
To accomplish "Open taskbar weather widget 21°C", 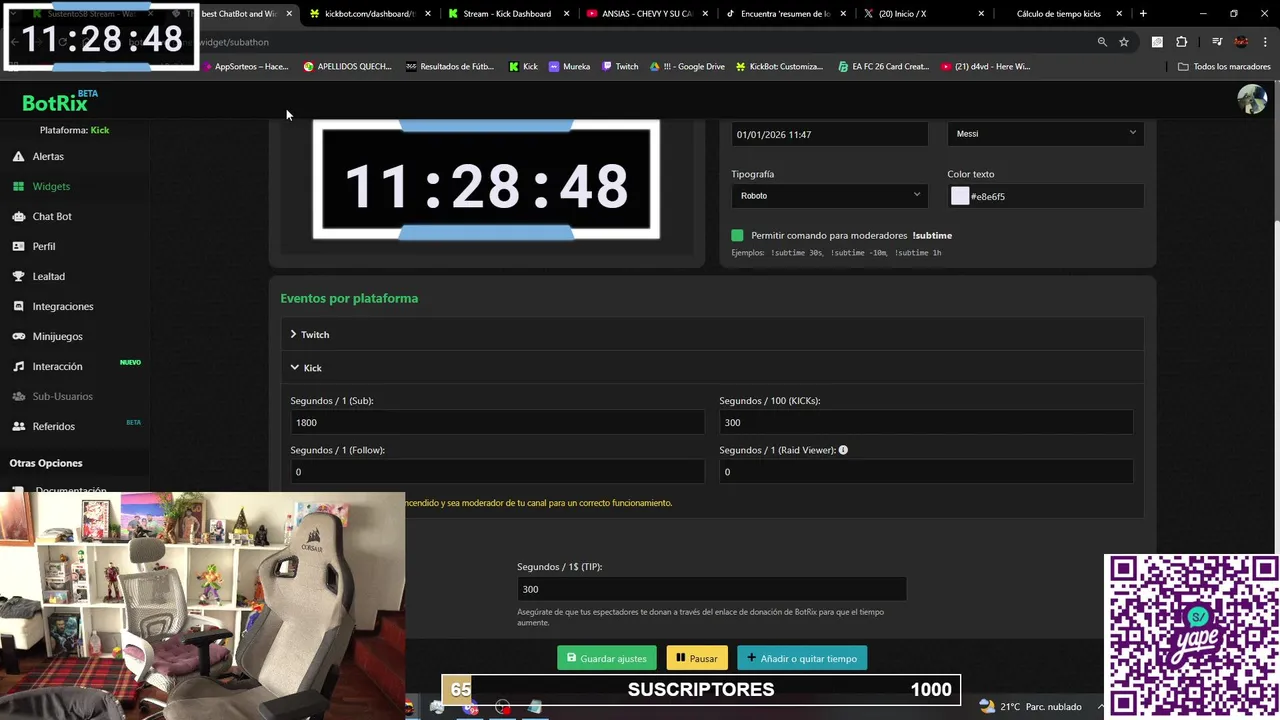I will (1030, 706).
